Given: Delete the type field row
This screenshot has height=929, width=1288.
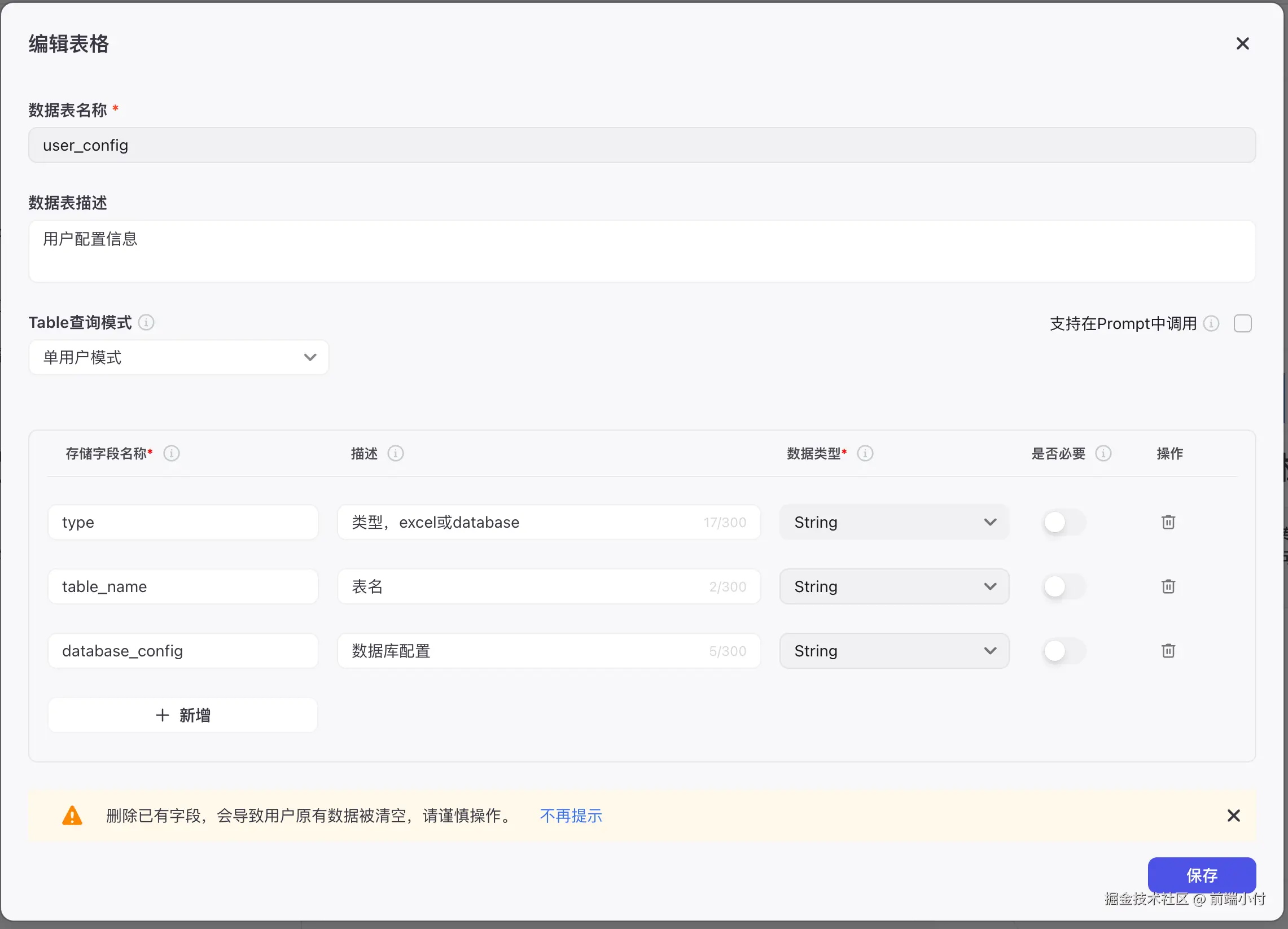Looking at the screenshot, I should (1168, 522).
